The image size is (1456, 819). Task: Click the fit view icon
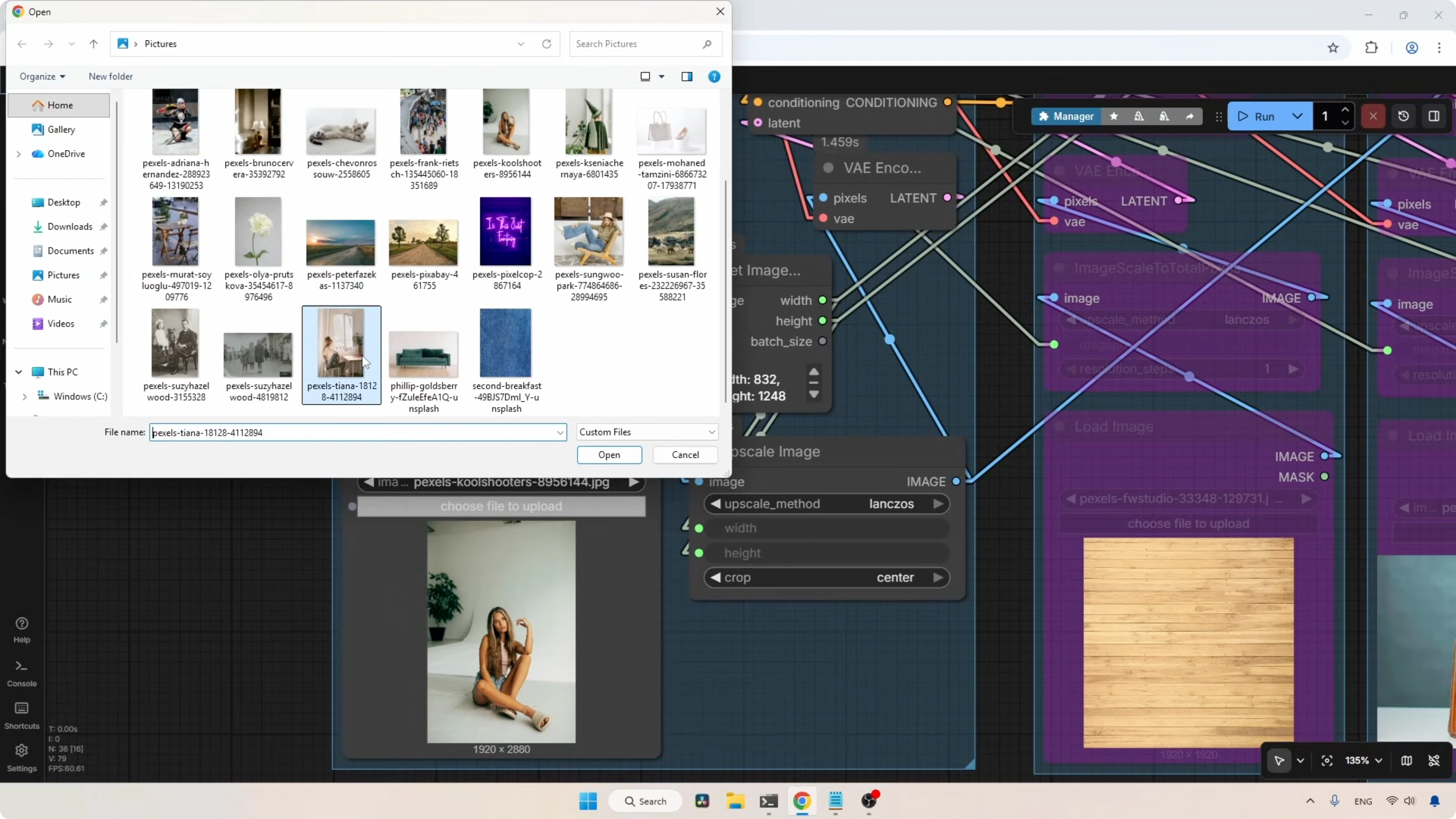pyautogui.click(x=1327, y=761)
